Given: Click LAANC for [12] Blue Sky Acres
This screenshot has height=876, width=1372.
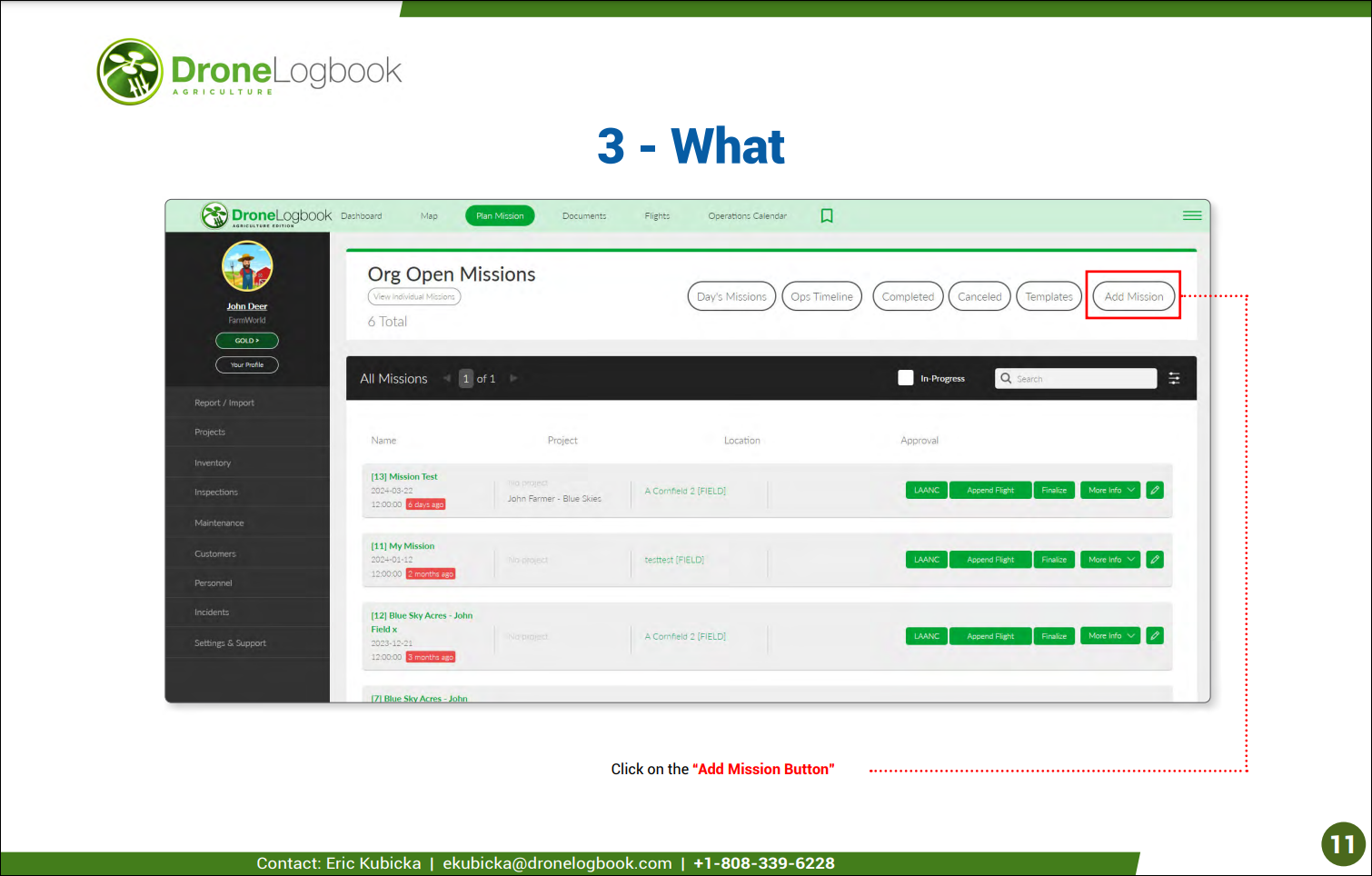Looking at the screenshot, I should click(927, 636).
